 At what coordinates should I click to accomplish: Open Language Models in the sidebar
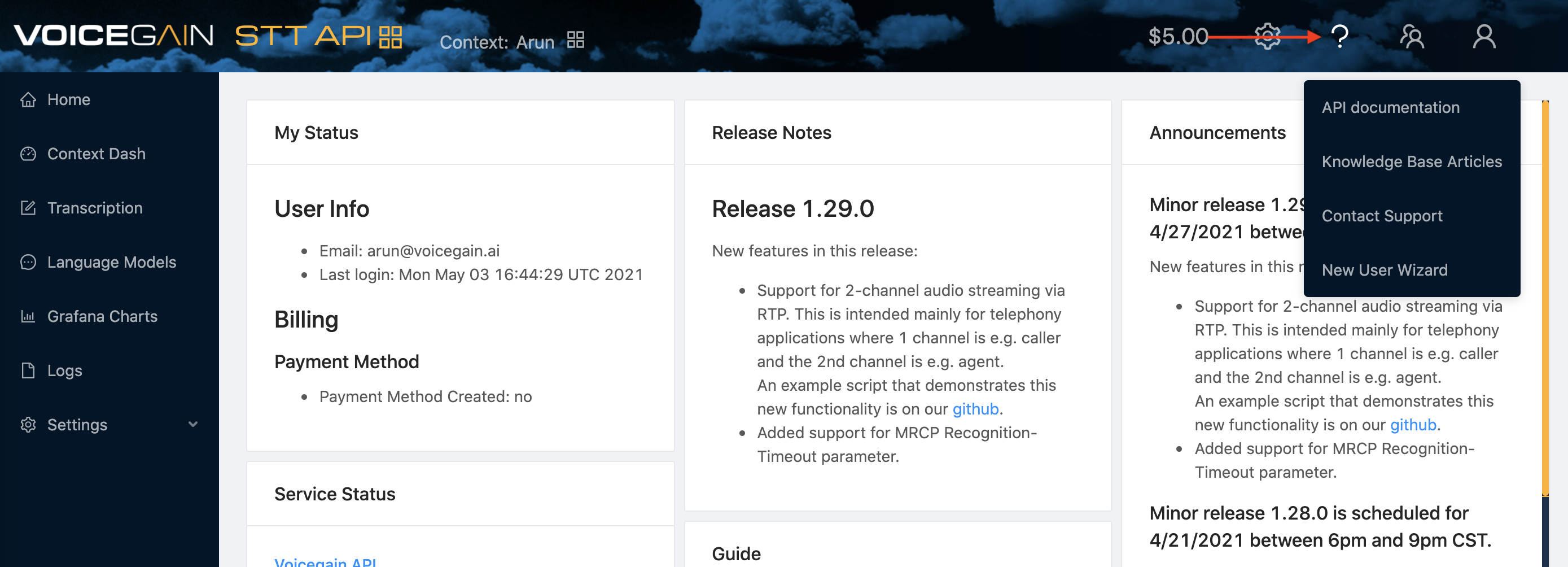(x=111, y=262)
